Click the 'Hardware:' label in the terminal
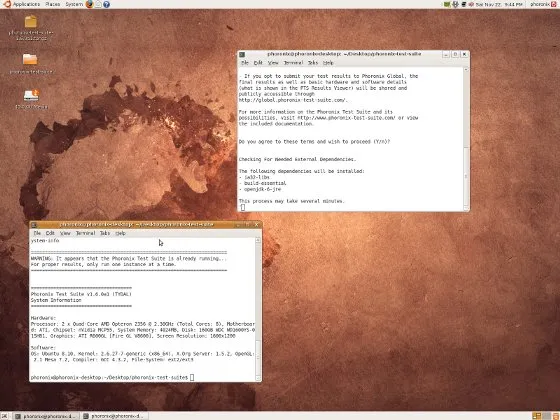Viewport: 560px width, 420px height. point(43,318)
